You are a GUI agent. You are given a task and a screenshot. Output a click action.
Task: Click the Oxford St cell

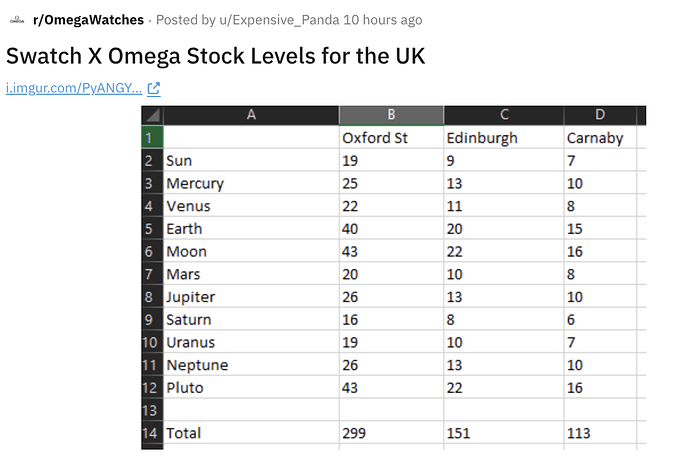point(391,137)
